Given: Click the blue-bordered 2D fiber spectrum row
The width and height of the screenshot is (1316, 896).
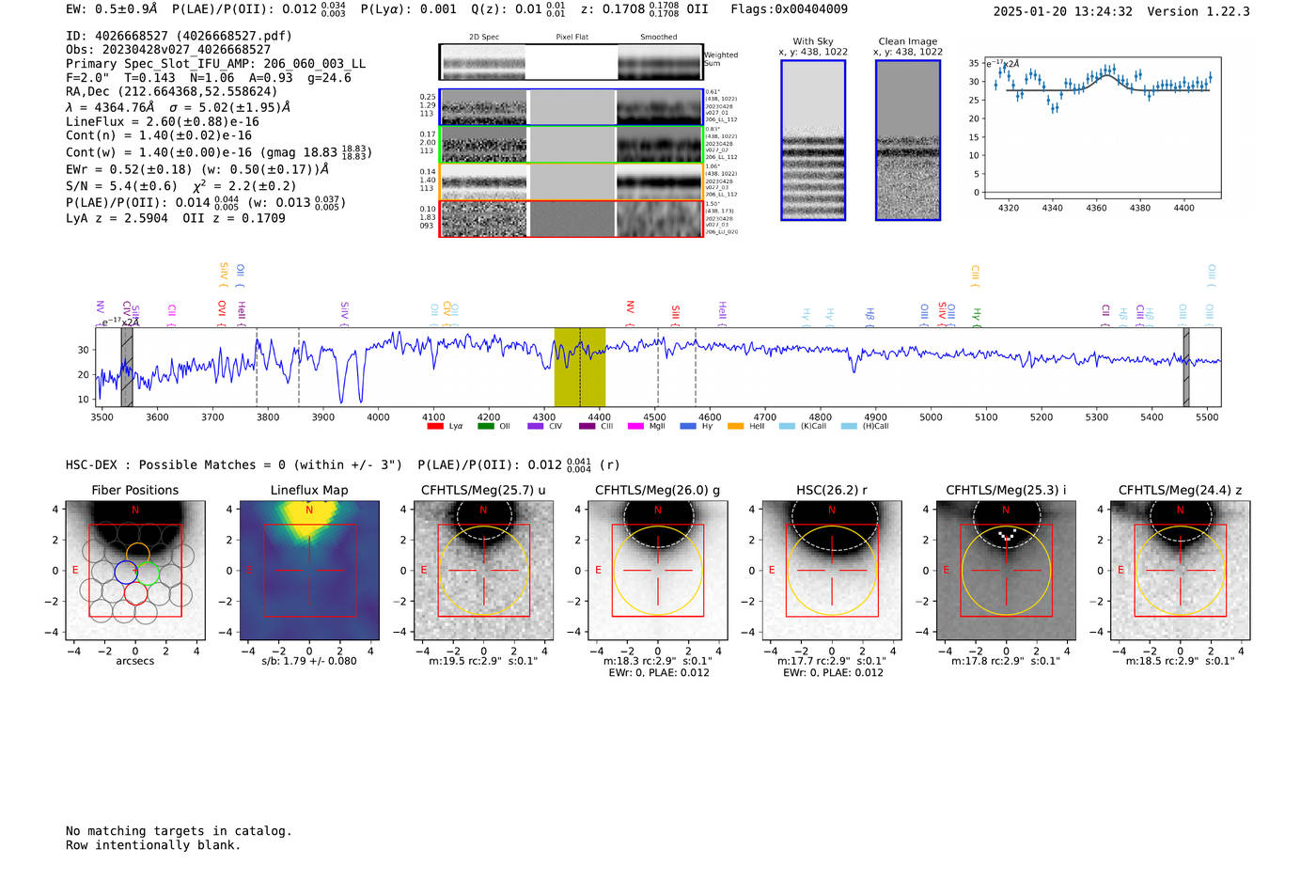Looking at the screenshot, I should click(572, 107).
